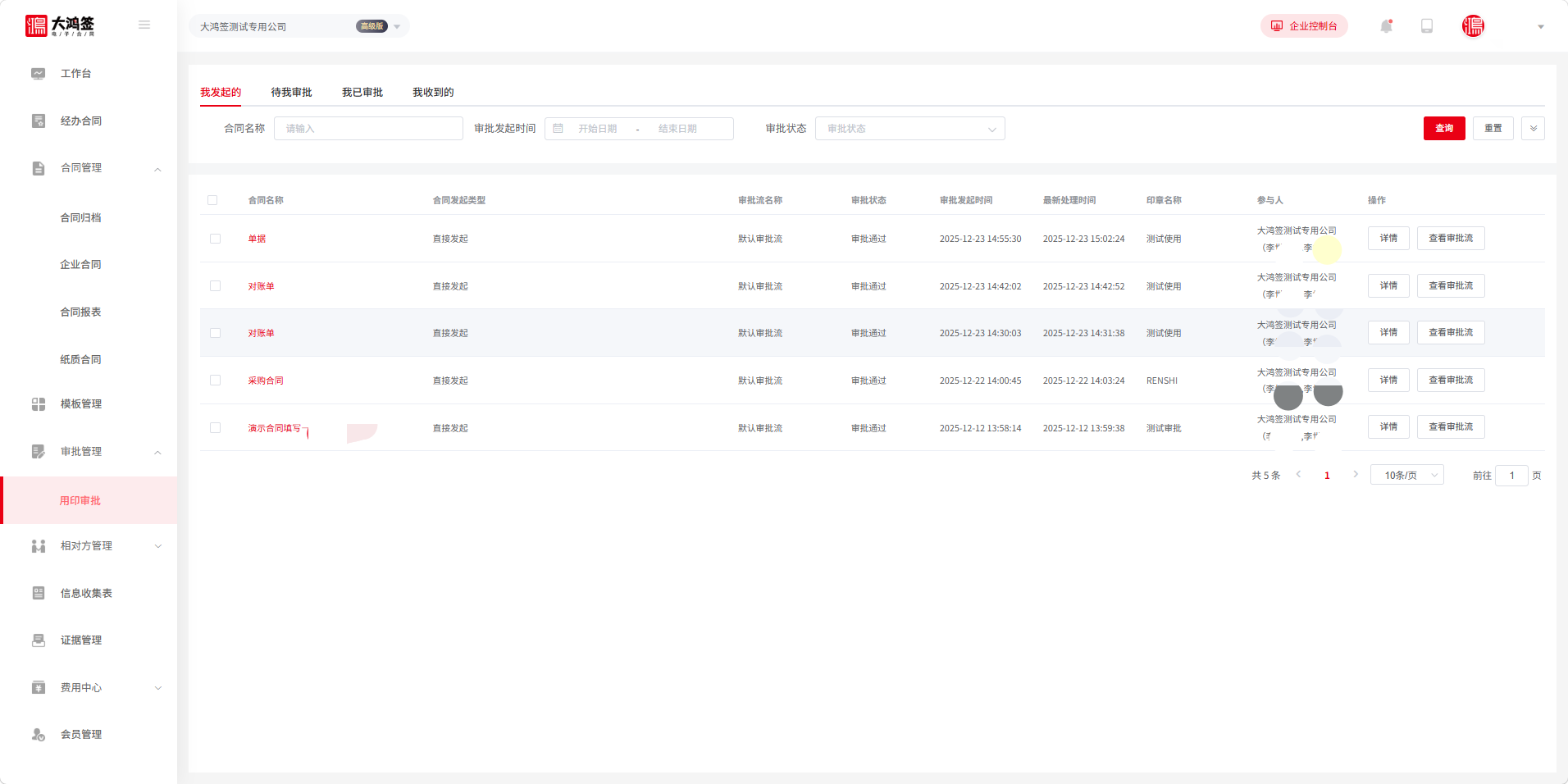
Task: Click the 经办合同 sidebar icon
Action: coord(39,121)
